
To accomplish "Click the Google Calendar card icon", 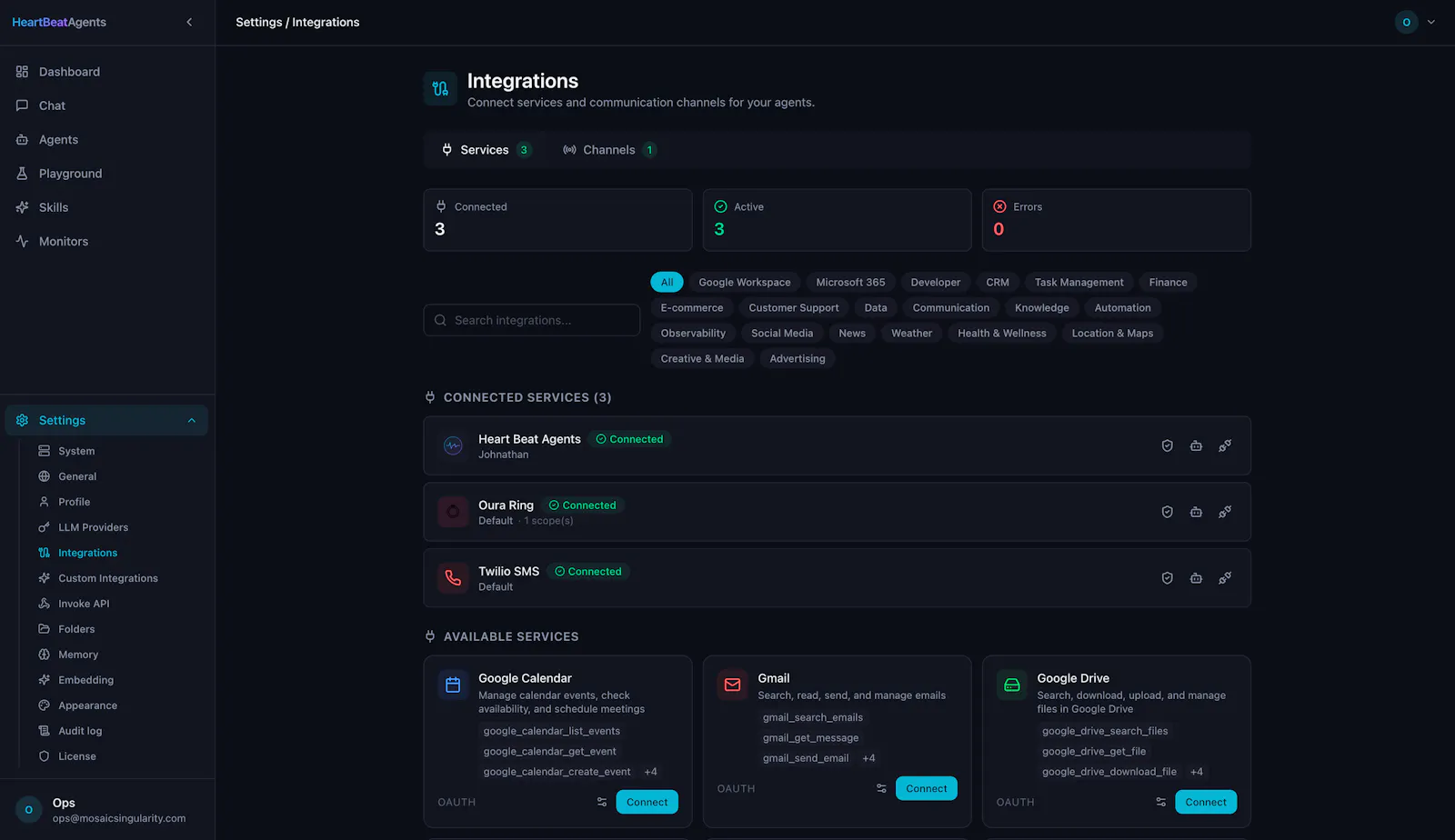I will (x=453, y=685).
